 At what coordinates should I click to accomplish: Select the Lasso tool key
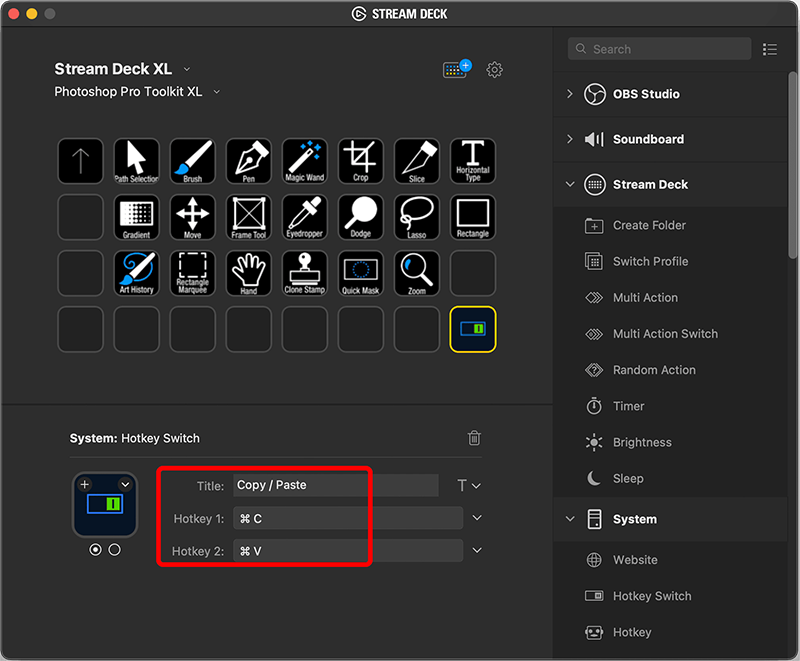[x=417, y=217]
